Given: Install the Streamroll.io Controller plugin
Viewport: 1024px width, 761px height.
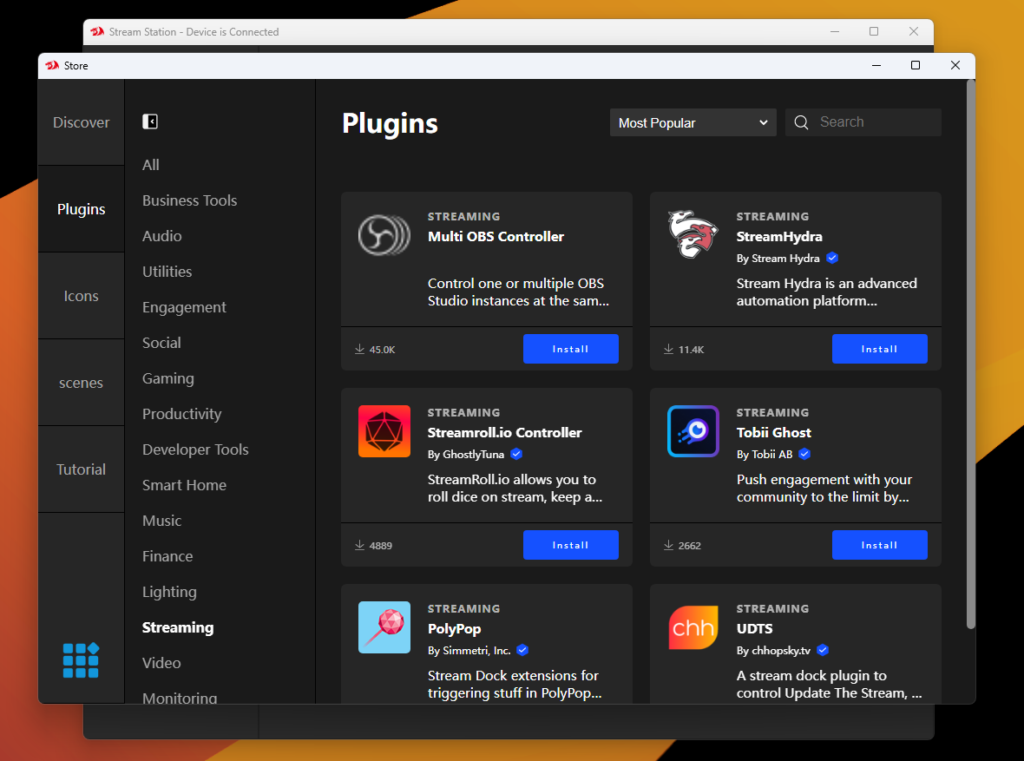Looking at the screenshot, I should point(571,545).
